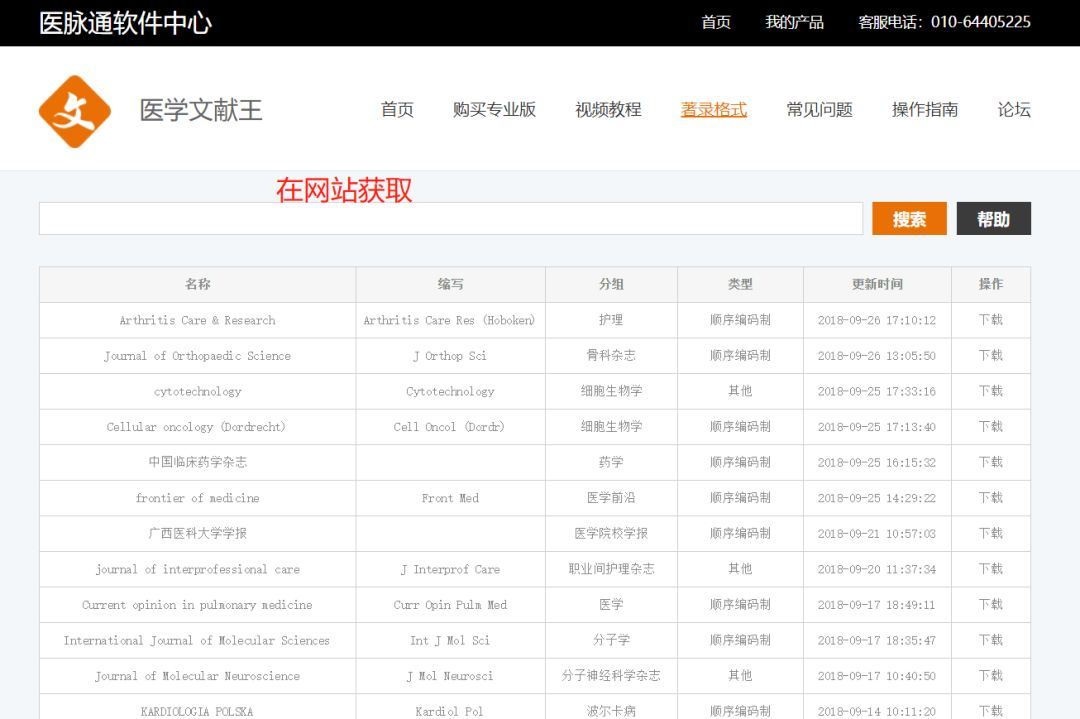Click the 分组 column header

coord(611,284)
